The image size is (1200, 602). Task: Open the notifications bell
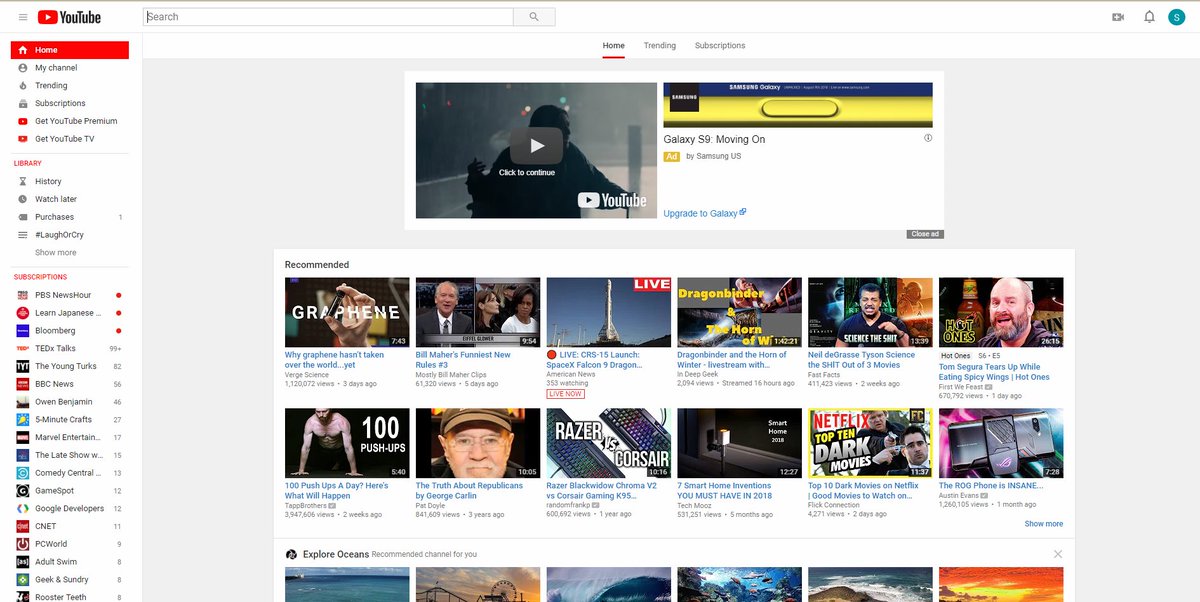(1149, 17)
